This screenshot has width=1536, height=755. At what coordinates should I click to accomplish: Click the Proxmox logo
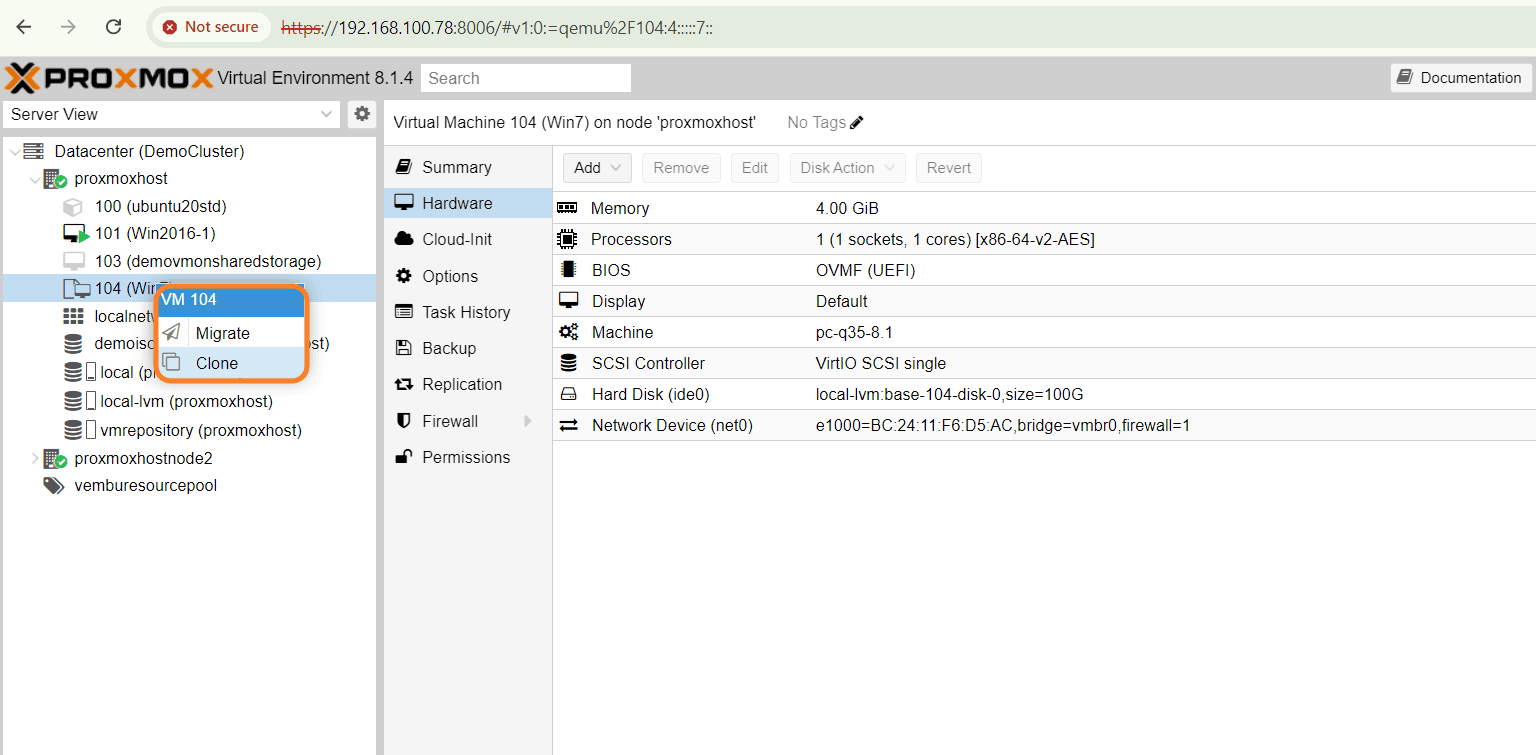109,78
